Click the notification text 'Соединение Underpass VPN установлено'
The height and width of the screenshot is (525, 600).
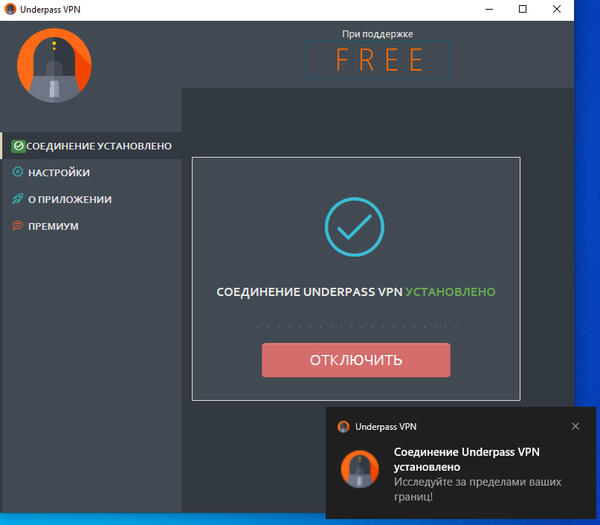click(466, 459)
